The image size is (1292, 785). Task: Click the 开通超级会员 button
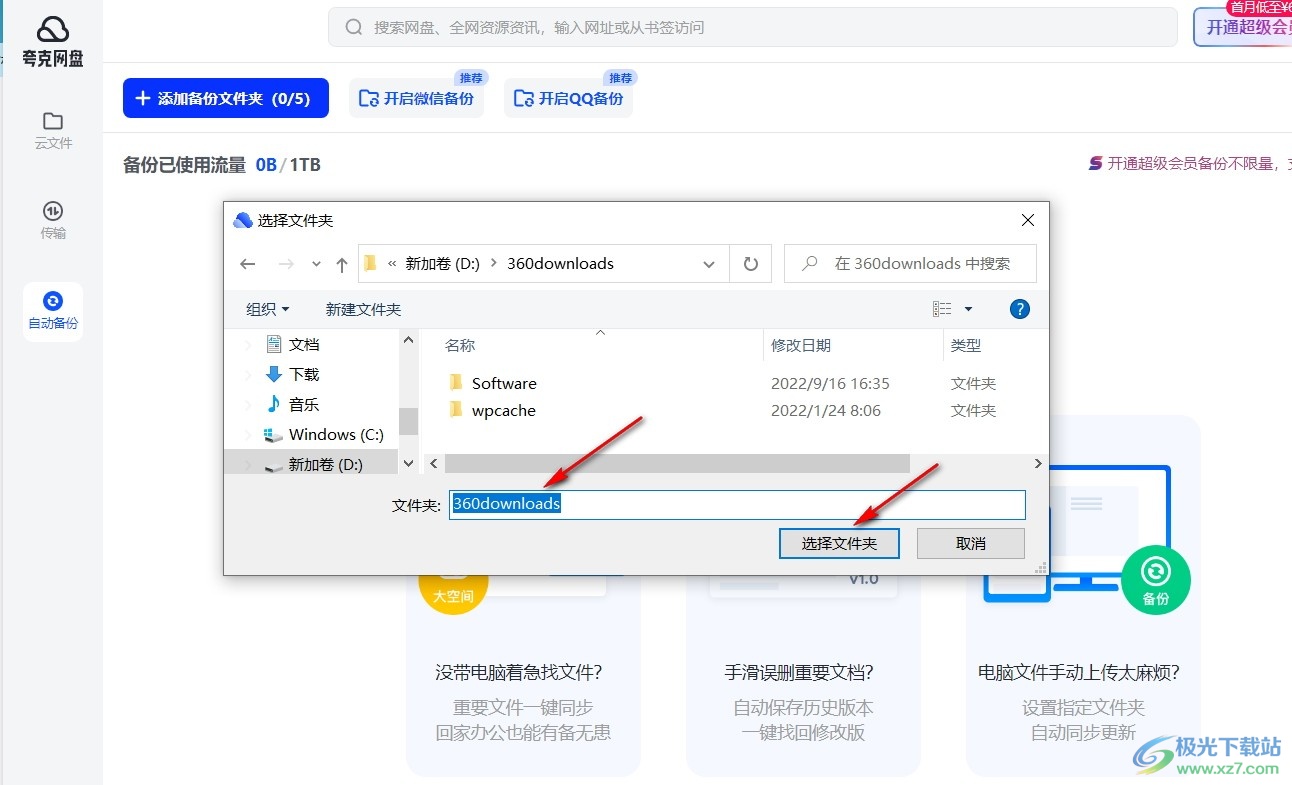pos(1242,27)
